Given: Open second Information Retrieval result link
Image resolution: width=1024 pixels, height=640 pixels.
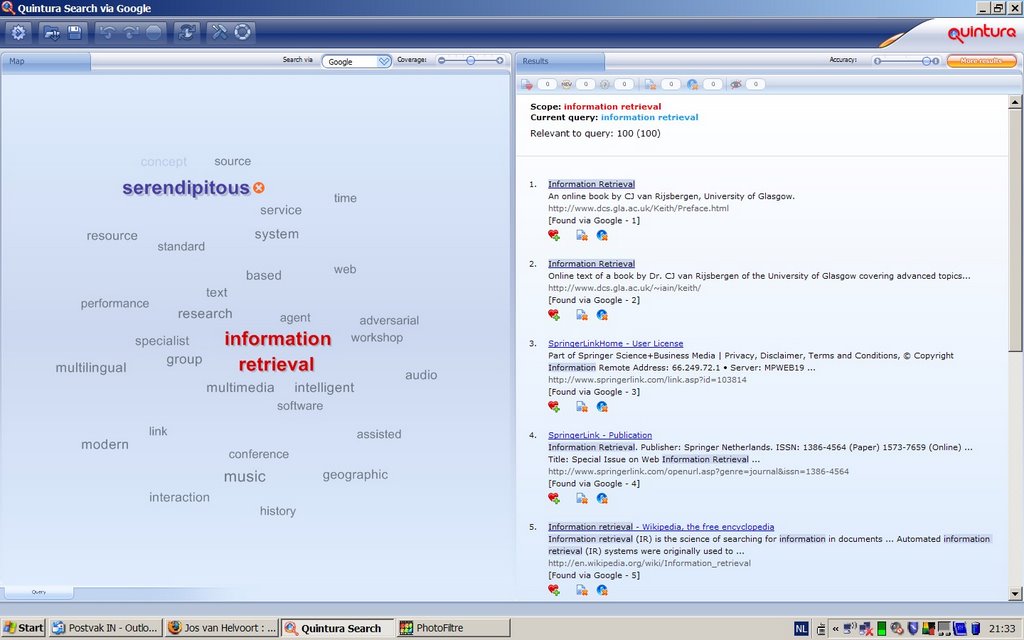Looking at the screenshot, I should 591,264.
